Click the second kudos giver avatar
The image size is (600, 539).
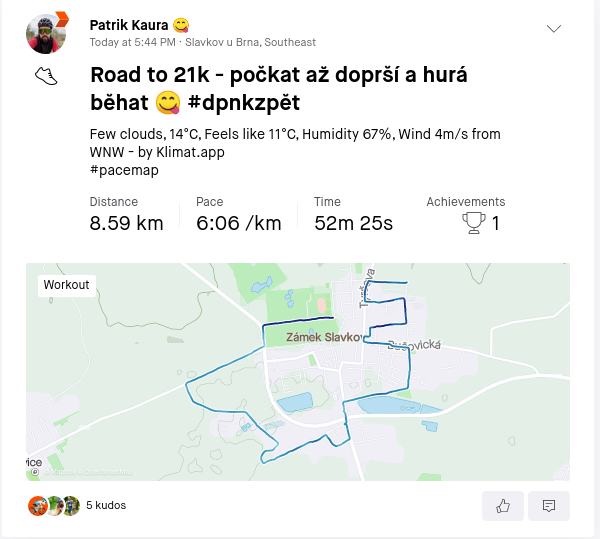click(x=54, y=506)
